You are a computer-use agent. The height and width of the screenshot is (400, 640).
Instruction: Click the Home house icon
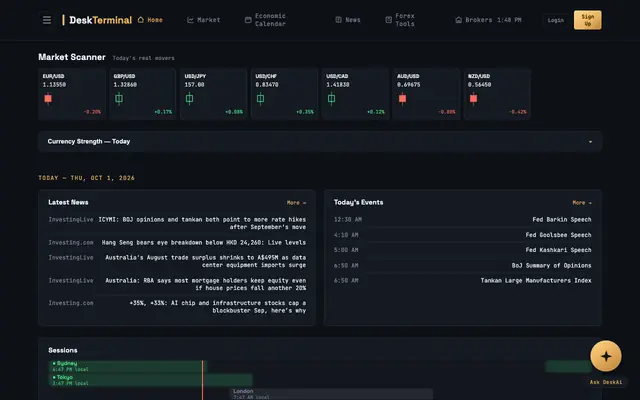pos(141,20)
